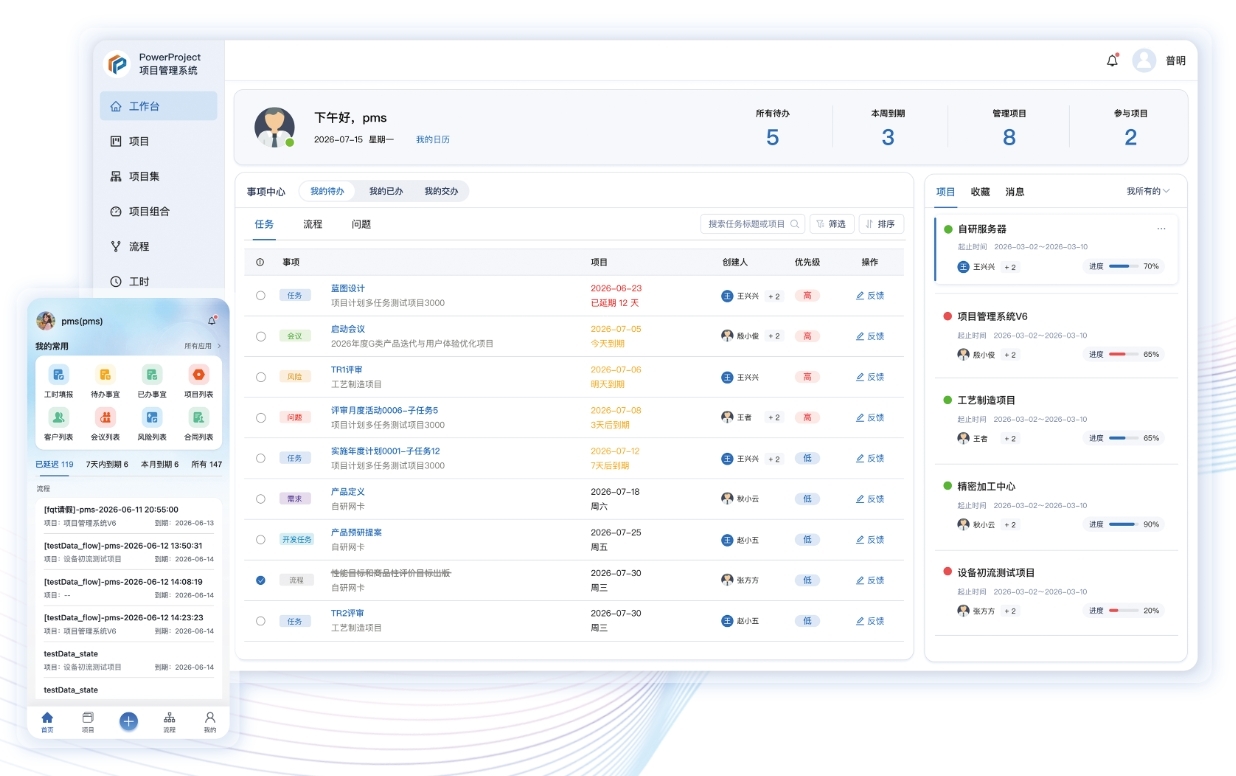The height and width of the screenshot is (776, 1236).
Task: Switch to the 流程 tab beside 任务
Action: click(313, 224)
